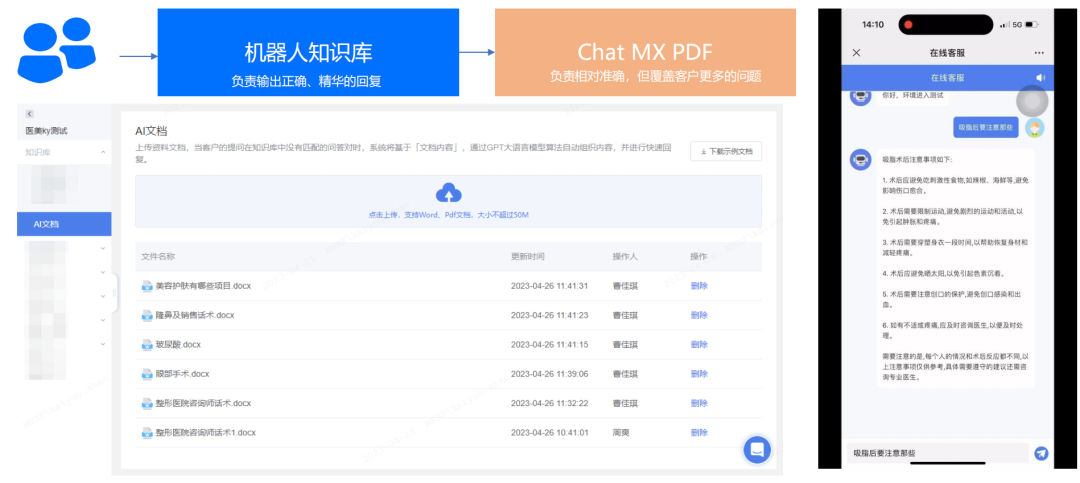The width and height of the screenshot is (1080, 483).
Task: Click the 更新时间 column header
Action: coord(528,256)
